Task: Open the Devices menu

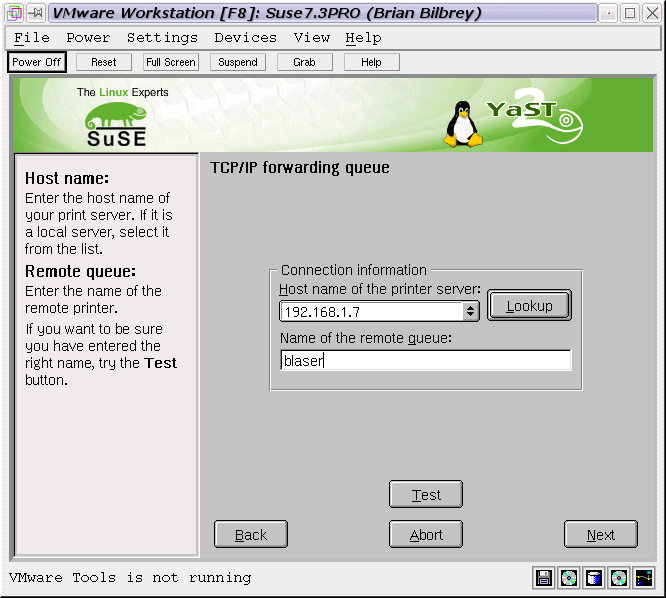Action: coord(245,38)
